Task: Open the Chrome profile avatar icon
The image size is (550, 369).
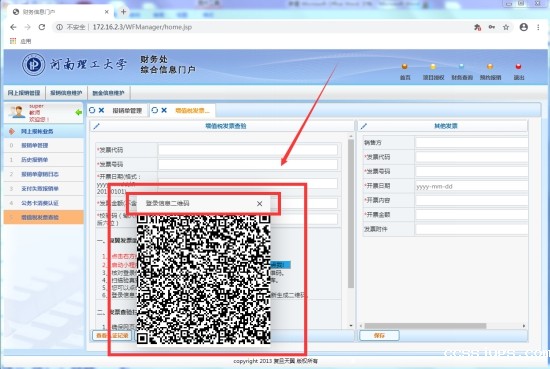Action: (524, 27)
